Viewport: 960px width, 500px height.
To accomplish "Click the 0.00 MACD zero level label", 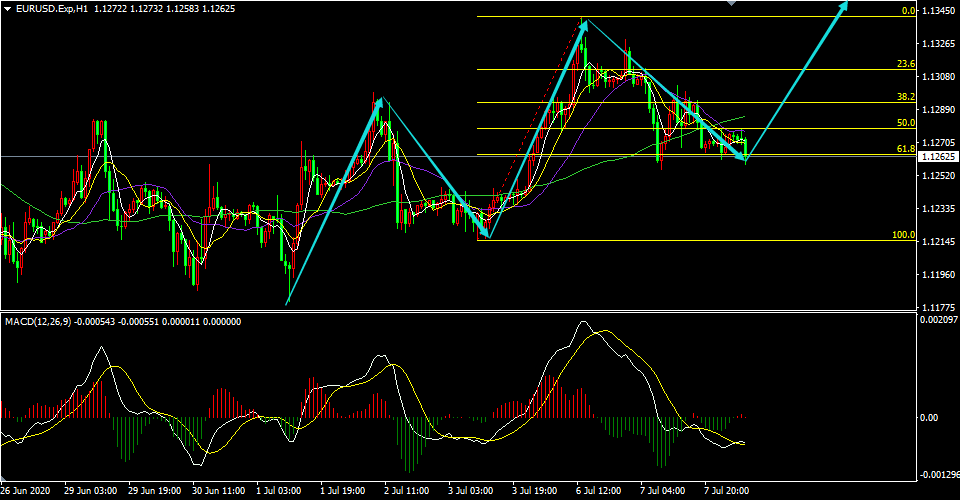I will (x=929, y=417).
